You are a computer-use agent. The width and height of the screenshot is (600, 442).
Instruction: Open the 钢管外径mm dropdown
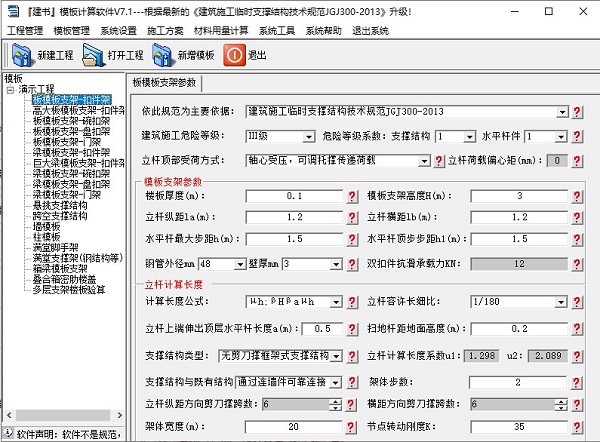[x=240, y=264]
